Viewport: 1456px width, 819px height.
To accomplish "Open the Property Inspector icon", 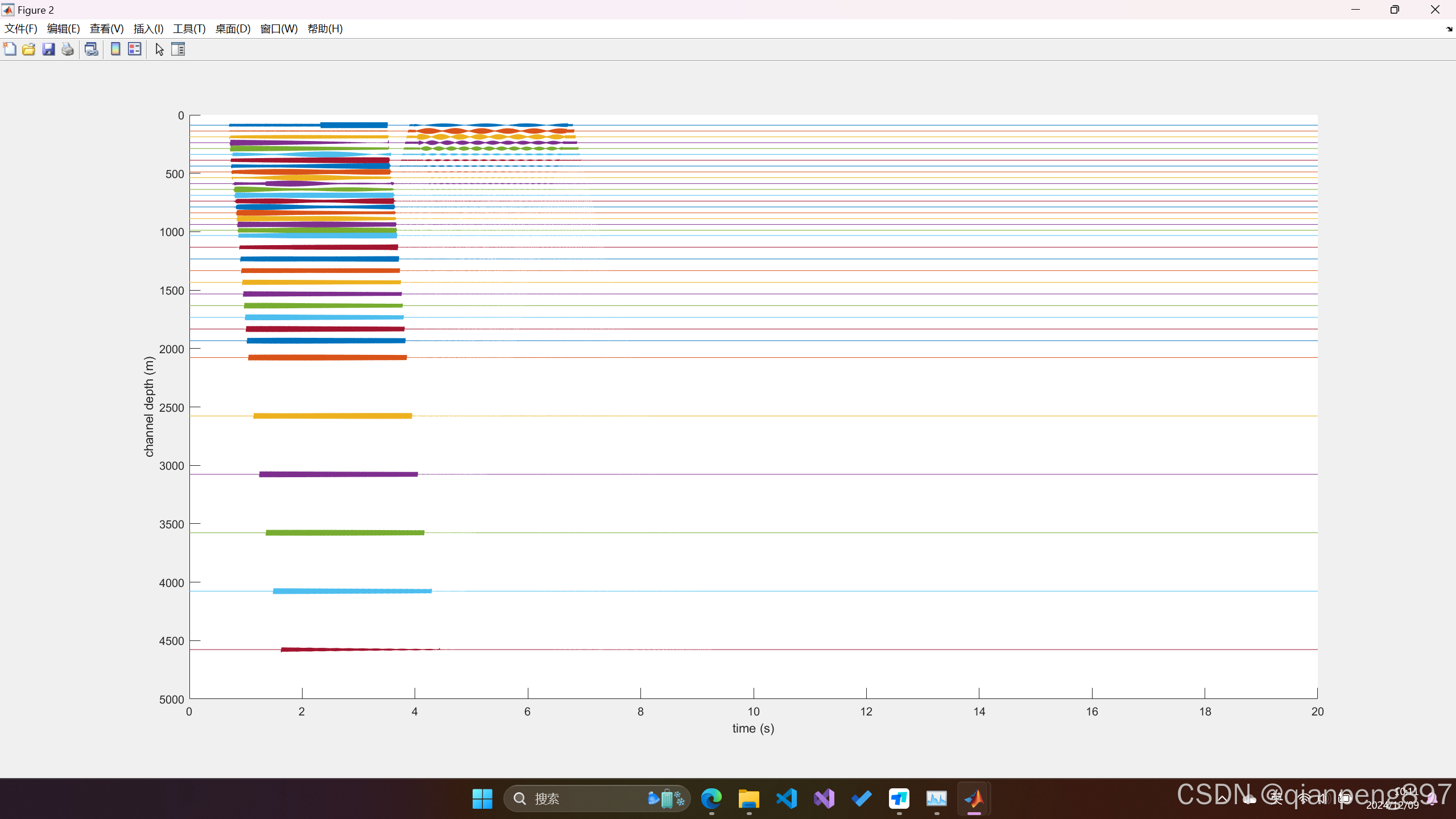I will (x=178, y=49).
